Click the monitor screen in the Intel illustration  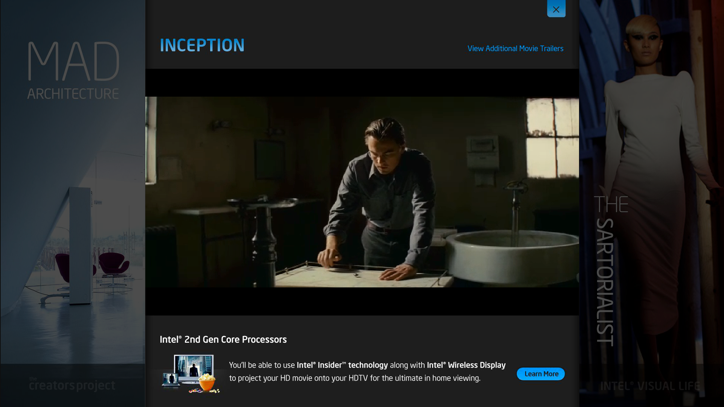pyautogui.click(x=194, y=367)
